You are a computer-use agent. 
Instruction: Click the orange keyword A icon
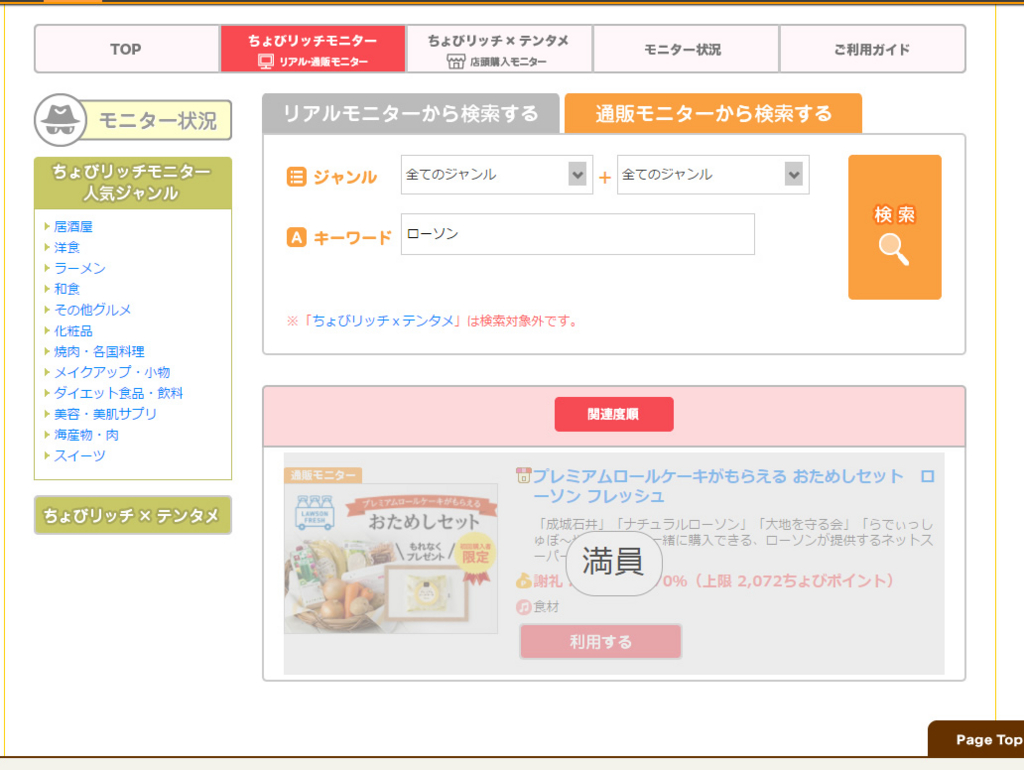(x=296, y=237)
